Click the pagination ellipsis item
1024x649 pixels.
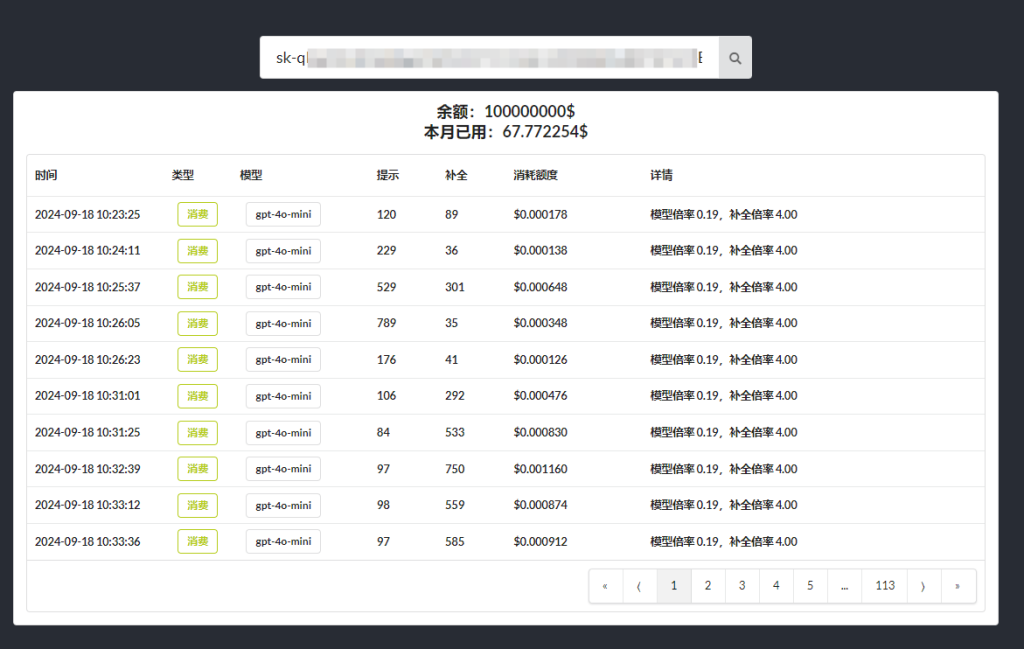(x=844, y=586)
